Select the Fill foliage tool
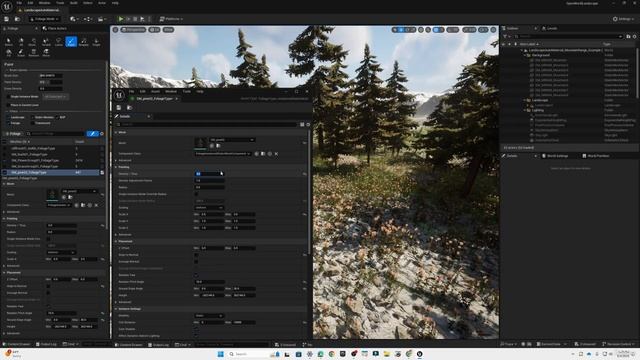640x360 pixels. 9,53
